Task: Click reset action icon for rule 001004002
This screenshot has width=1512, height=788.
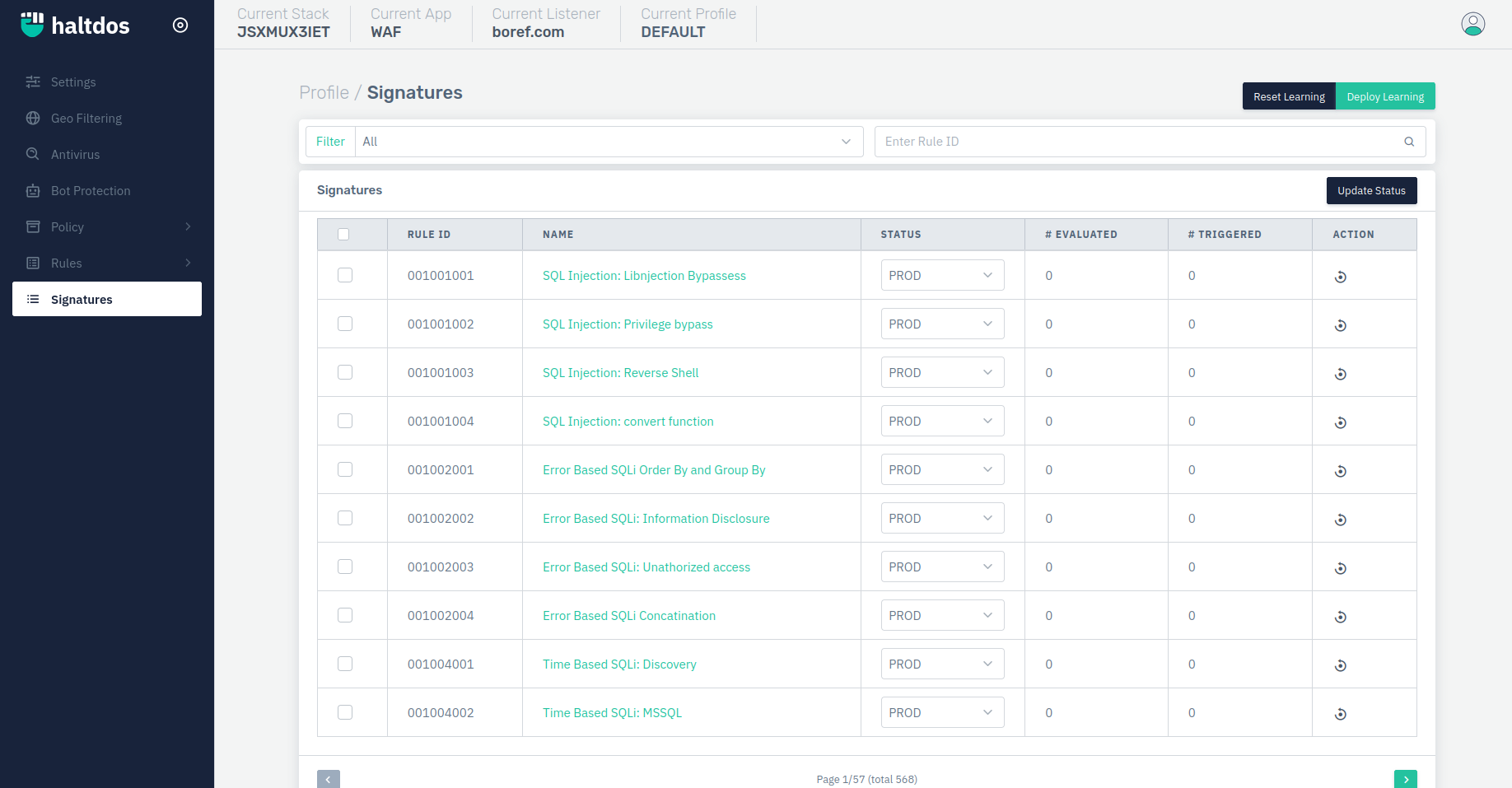Action: click(x=1340, y=714)
